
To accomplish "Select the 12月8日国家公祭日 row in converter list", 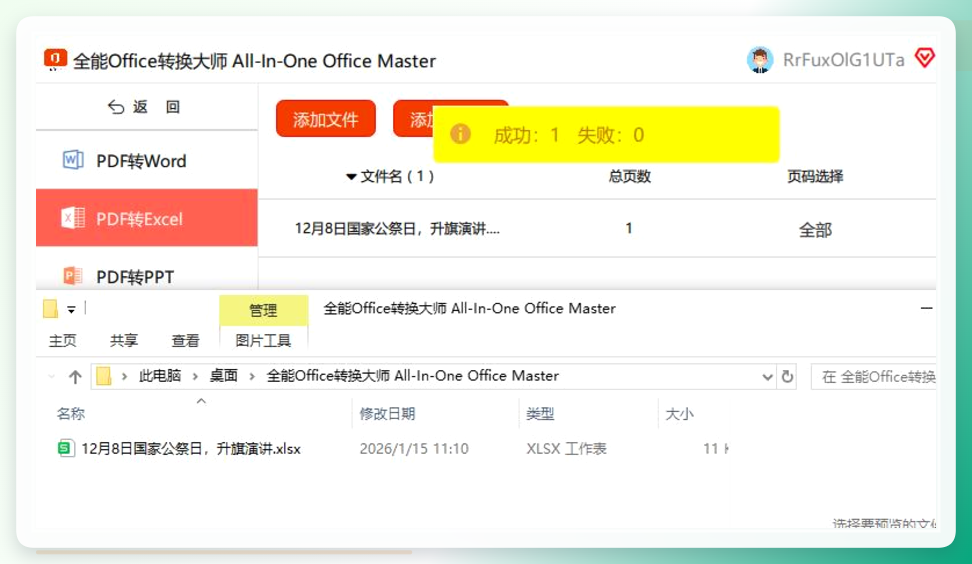I will [597, 229].
